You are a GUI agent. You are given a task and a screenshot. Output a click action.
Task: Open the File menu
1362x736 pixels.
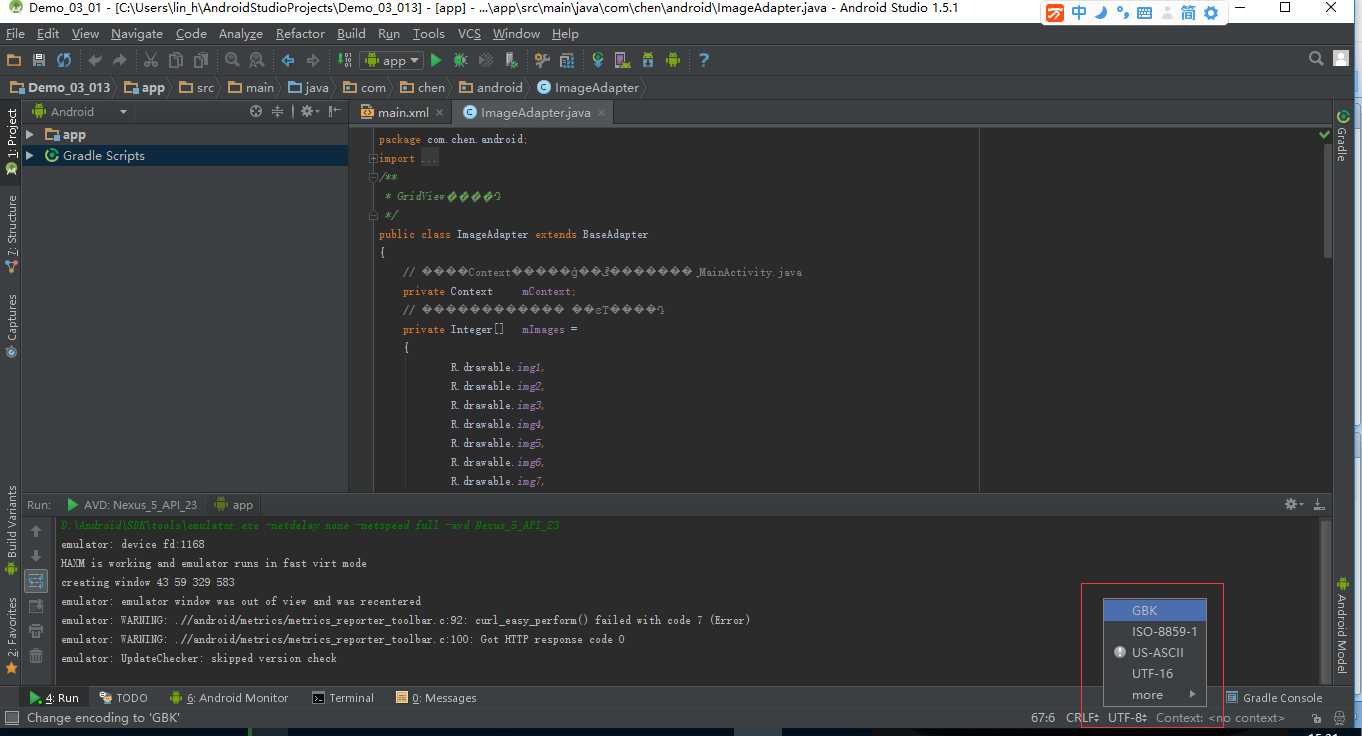15,33
